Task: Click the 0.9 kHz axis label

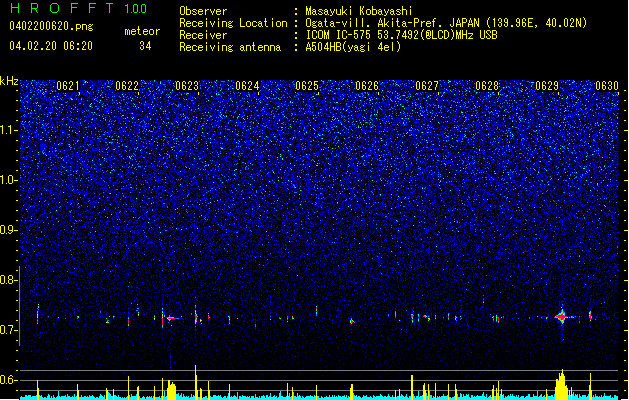Action: (x=9, y=230)
